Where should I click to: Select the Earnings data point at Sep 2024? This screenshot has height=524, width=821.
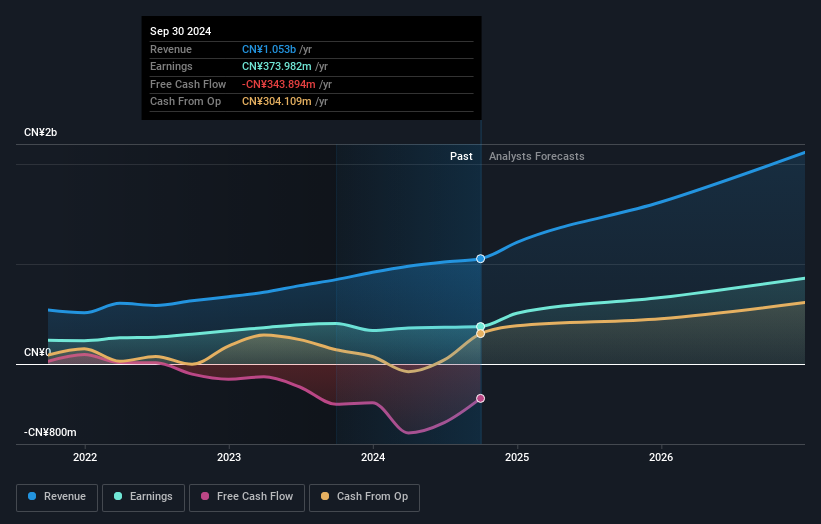pos(480,327)
